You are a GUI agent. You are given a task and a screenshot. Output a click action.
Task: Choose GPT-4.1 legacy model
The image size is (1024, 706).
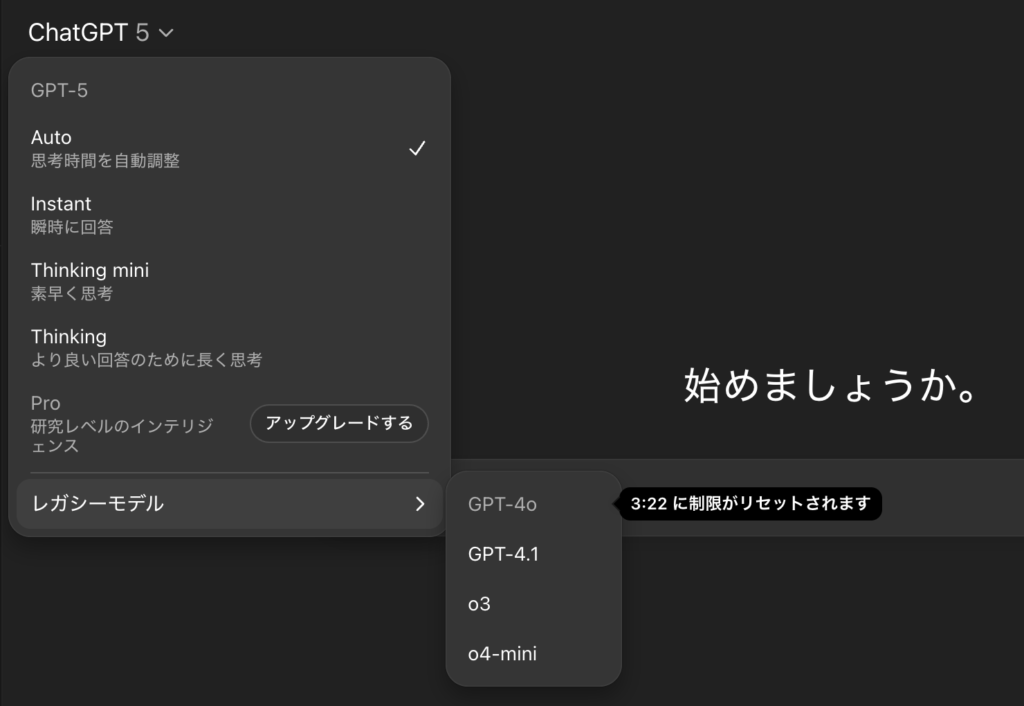click(x=533, y=554)
